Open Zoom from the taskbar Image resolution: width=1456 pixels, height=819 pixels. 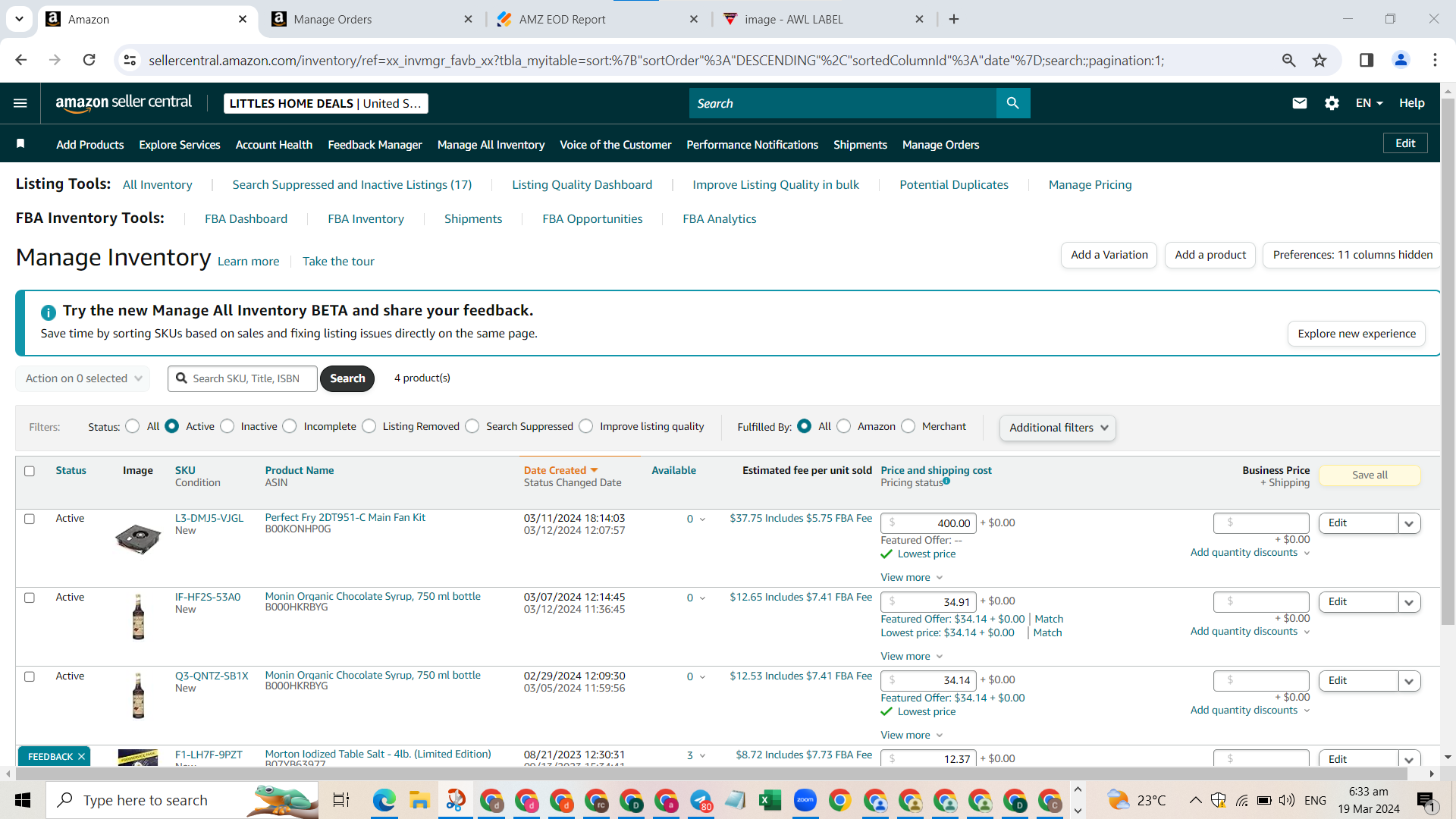click(x=805, y=800)
